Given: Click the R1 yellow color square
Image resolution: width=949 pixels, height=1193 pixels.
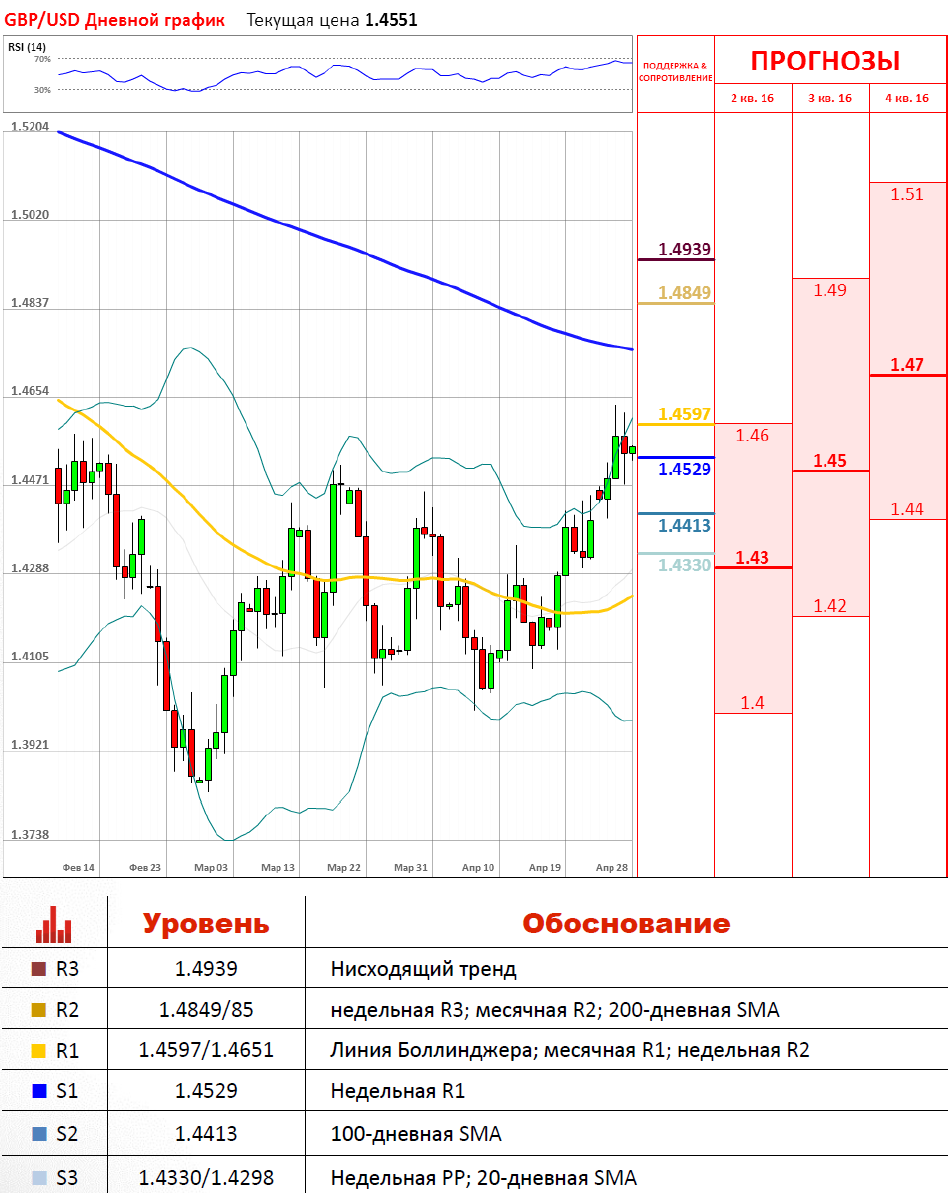Looking at the screenshot, I should pyautogui.click(x=39, y=1051).
